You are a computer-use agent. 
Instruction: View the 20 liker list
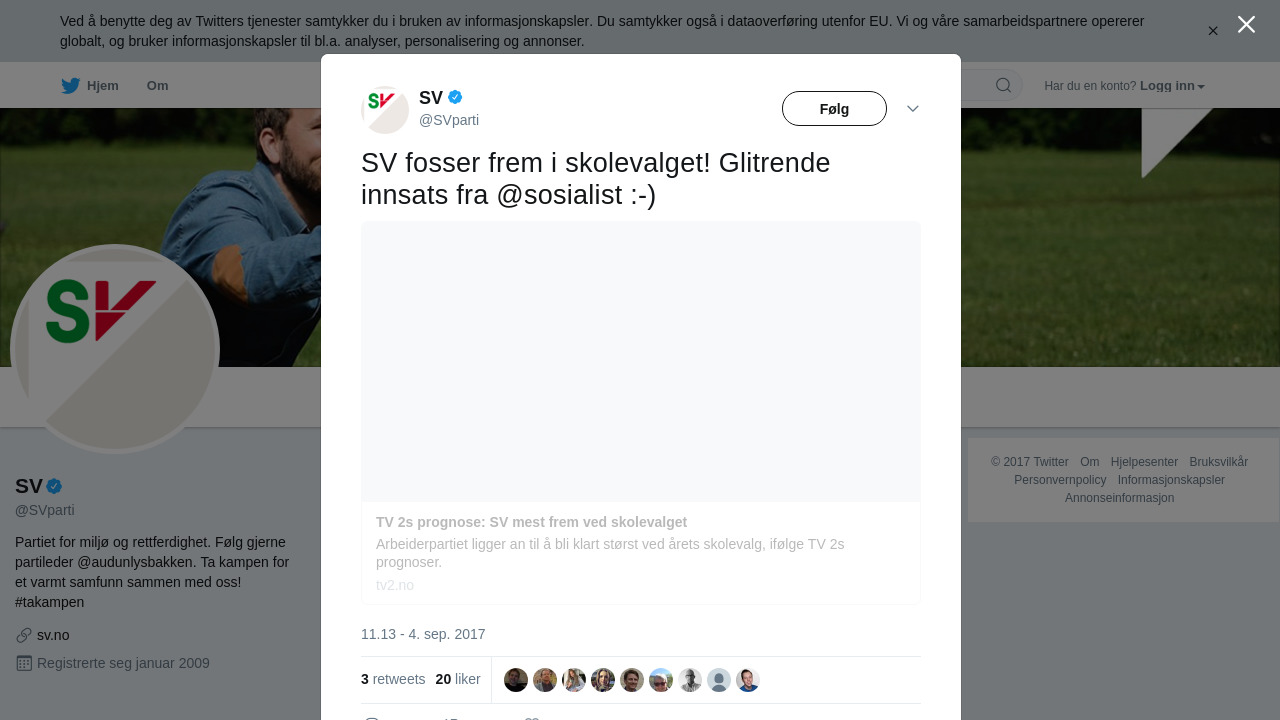[458, 679]
